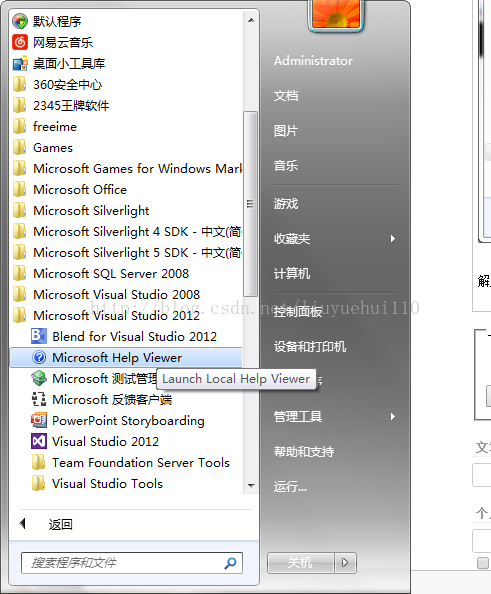
Task: Expand Microsoft Games for Windows Marketplace folder
Action: click(x=126, y=169)
